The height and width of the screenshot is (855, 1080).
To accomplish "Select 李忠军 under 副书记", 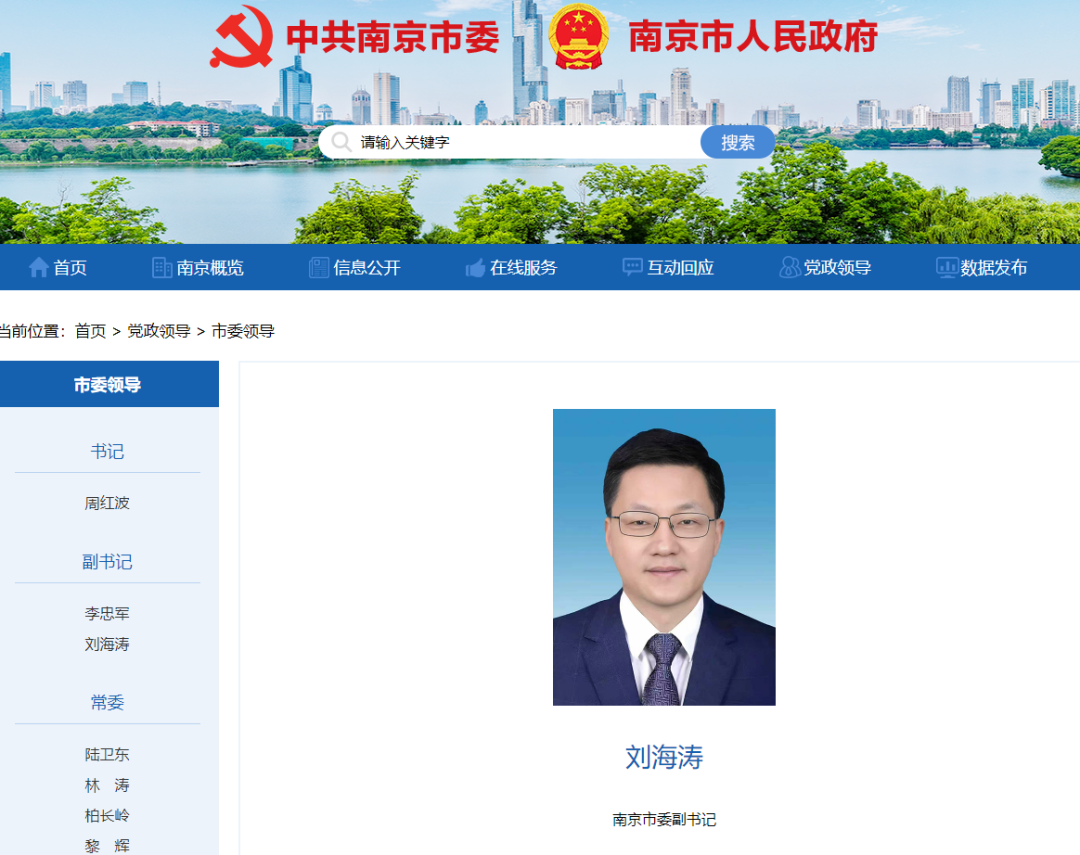I will point(107,613).
